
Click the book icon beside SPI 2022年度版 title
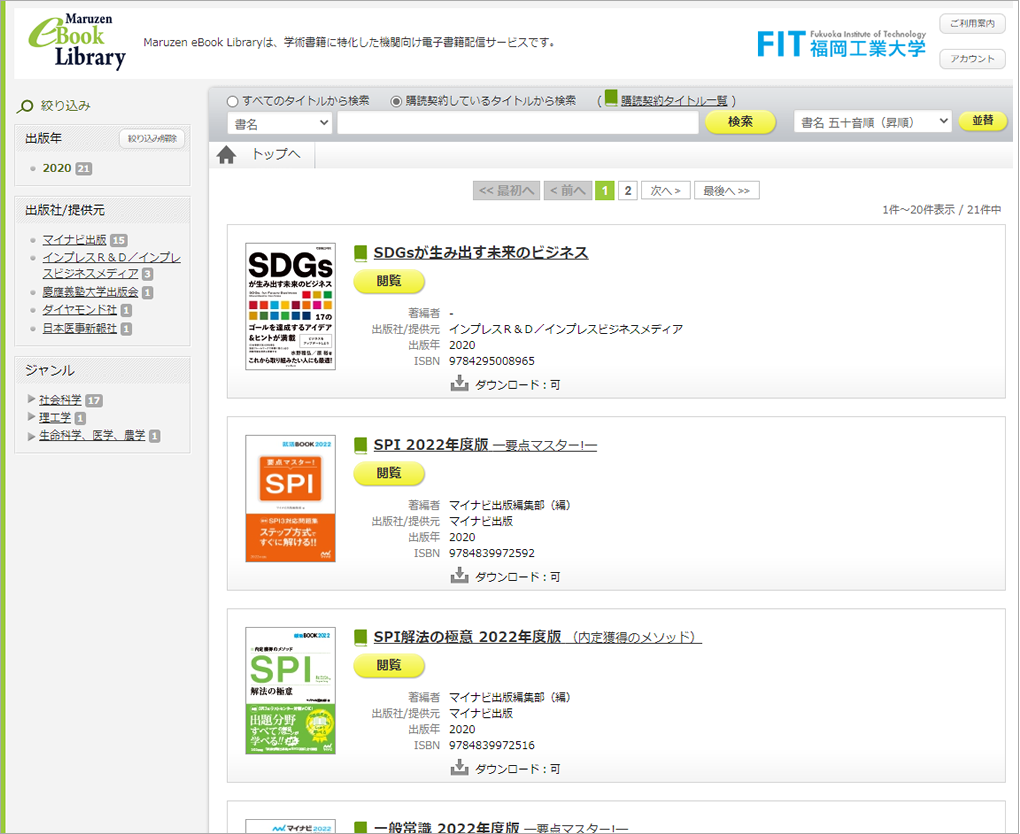point(360,446)
